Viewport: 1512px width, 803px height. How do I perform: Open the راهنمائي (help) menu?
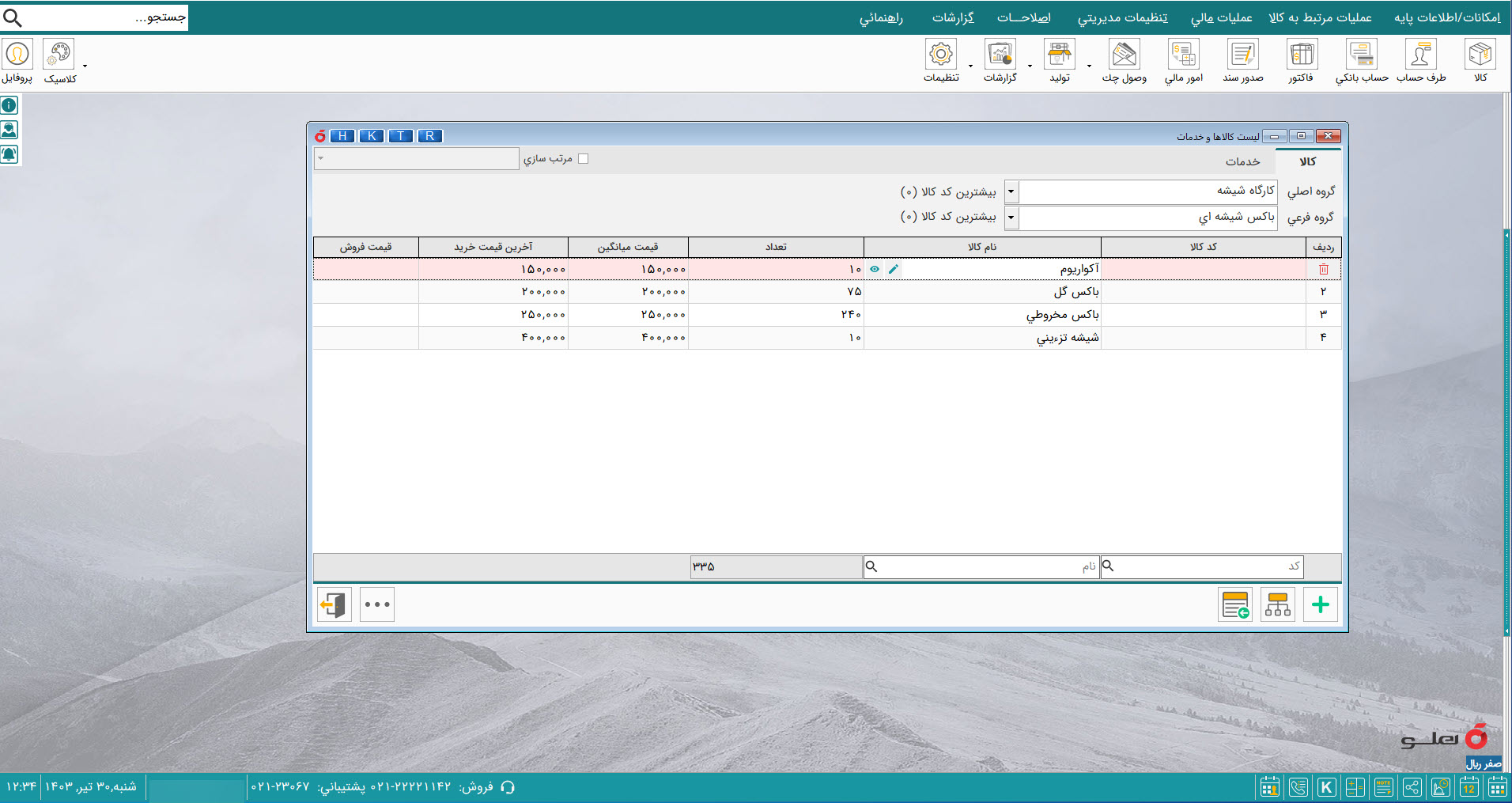coord(881,17)
